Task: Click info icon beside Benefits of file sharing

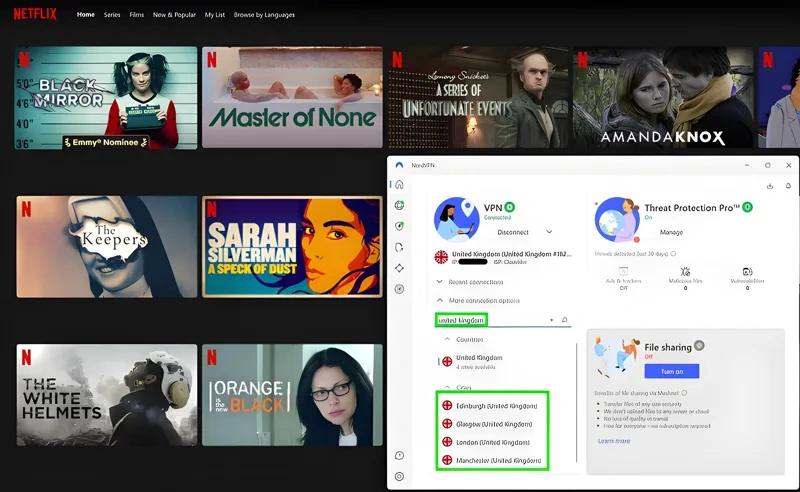Action: click(684, 393)
